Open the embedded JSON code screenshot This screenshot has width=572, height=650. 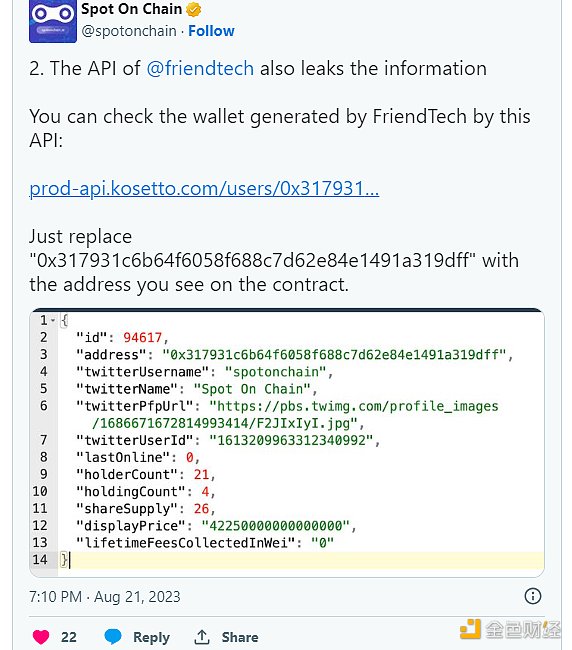pyautogui.click(x=287, y=442)
